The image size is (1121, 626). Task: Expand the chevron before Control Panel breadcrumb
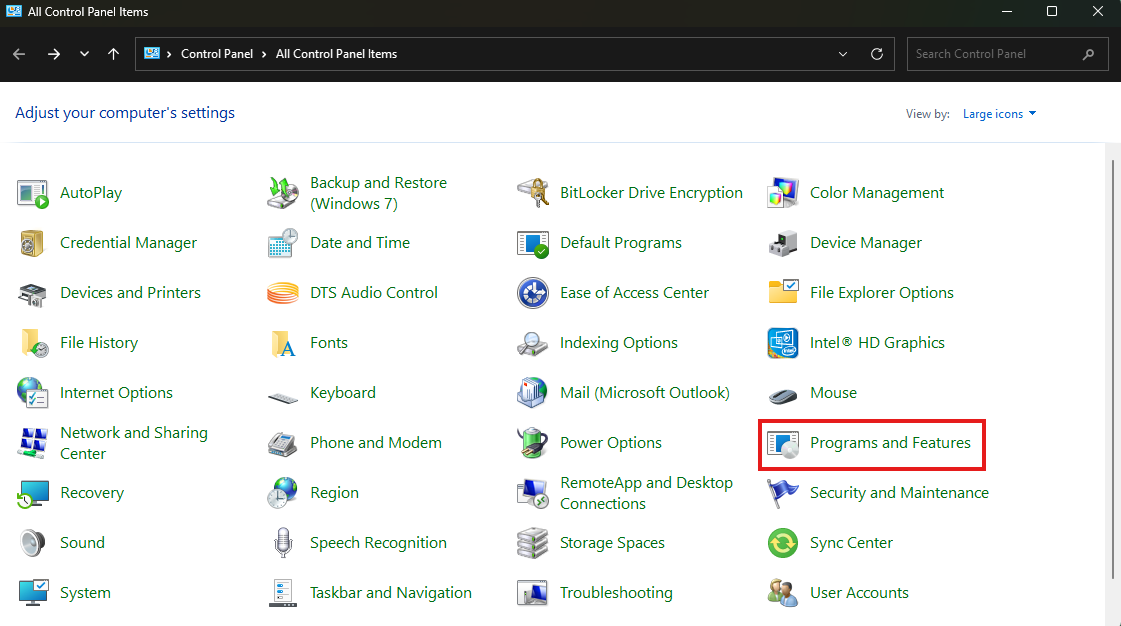(x=169, y=54)
